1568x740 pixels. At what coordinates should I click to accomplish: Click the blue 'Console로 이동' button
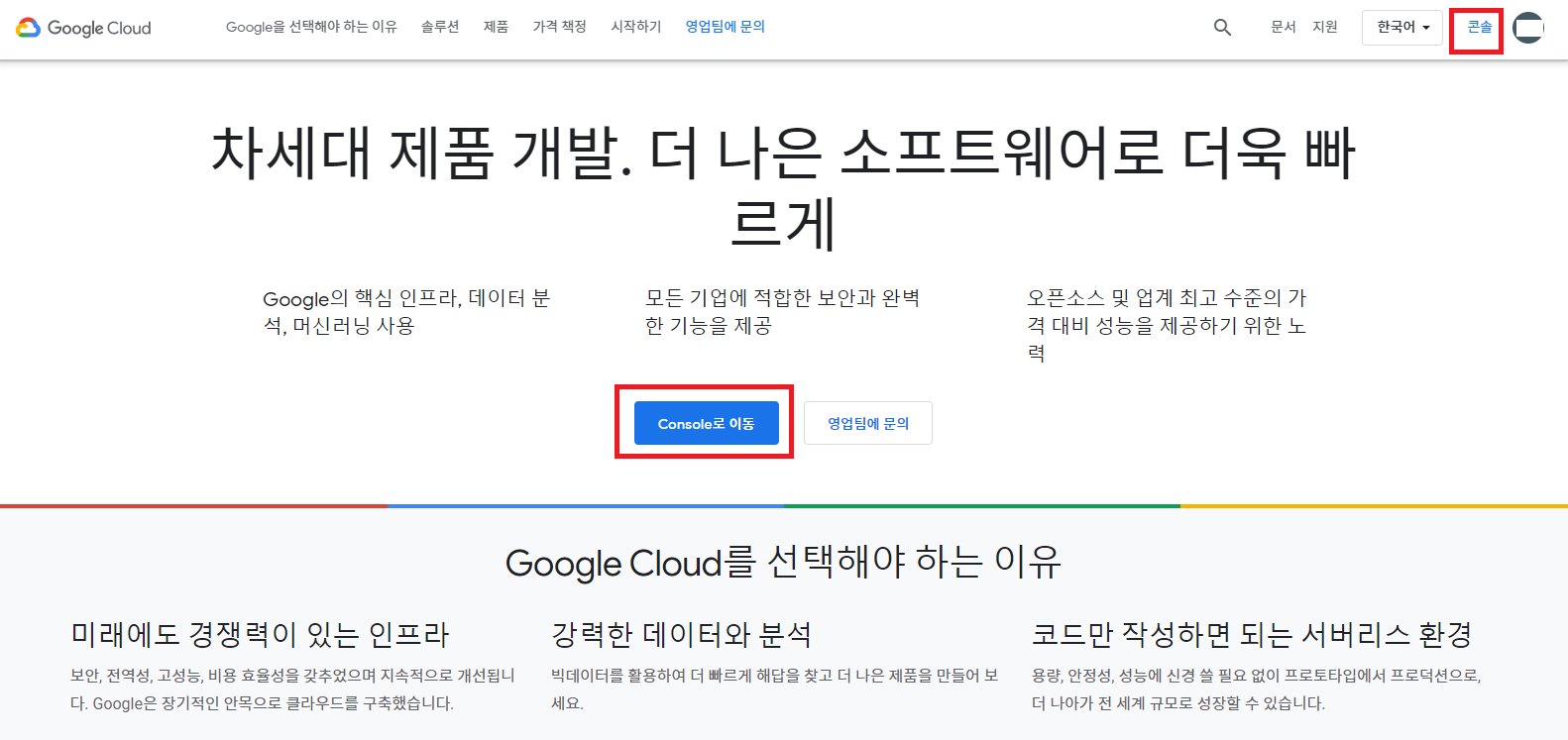pos(706,423)
